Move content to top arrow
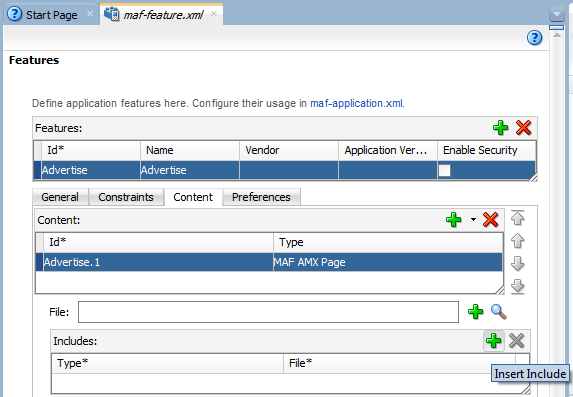573x397 pixels. click(517, 218)
